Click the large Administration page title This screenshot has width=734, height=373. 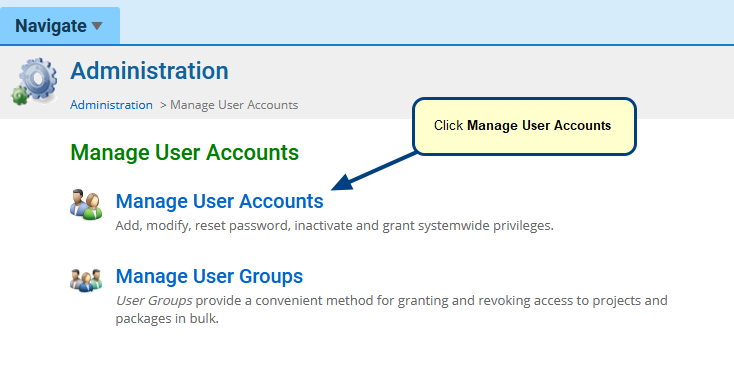[x=149, y=71]
